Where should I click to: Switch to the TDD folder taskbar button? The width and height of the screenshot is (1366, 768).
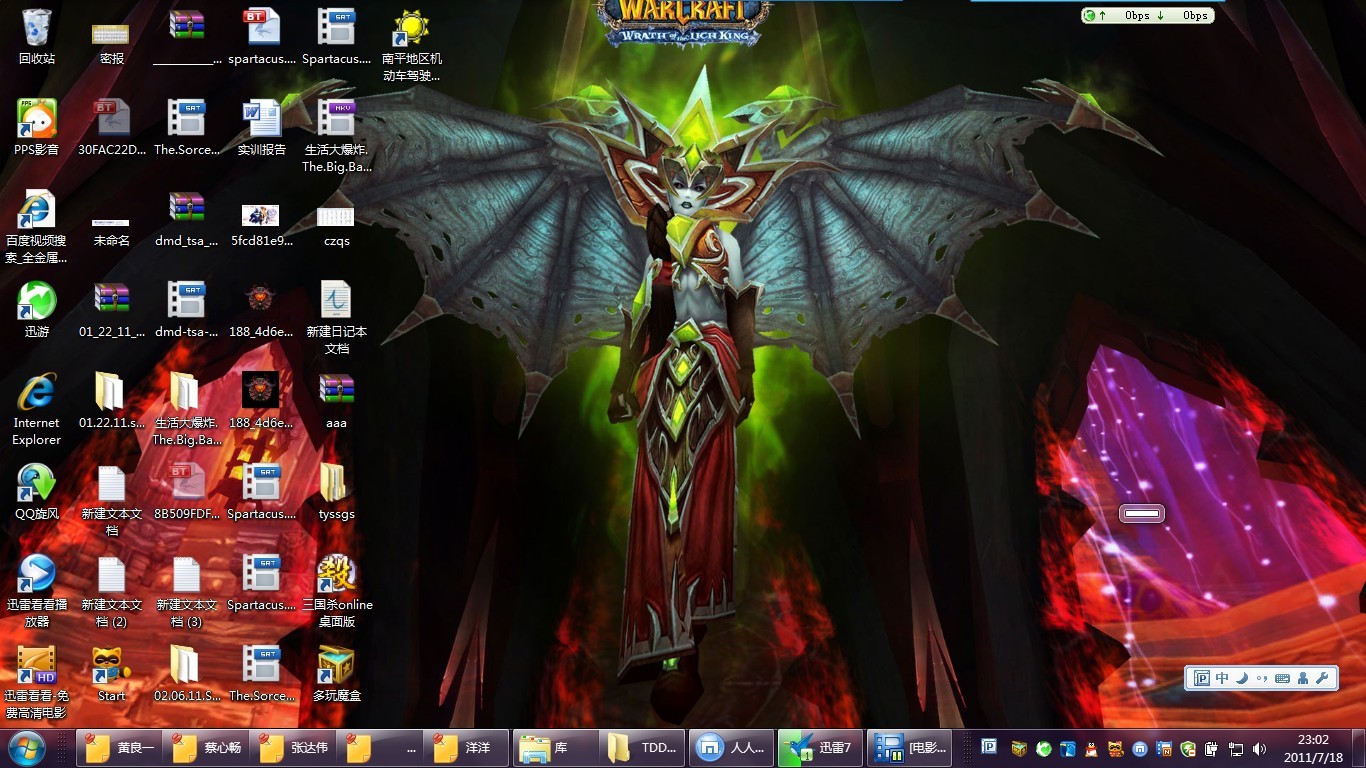[x=642, y=747]
